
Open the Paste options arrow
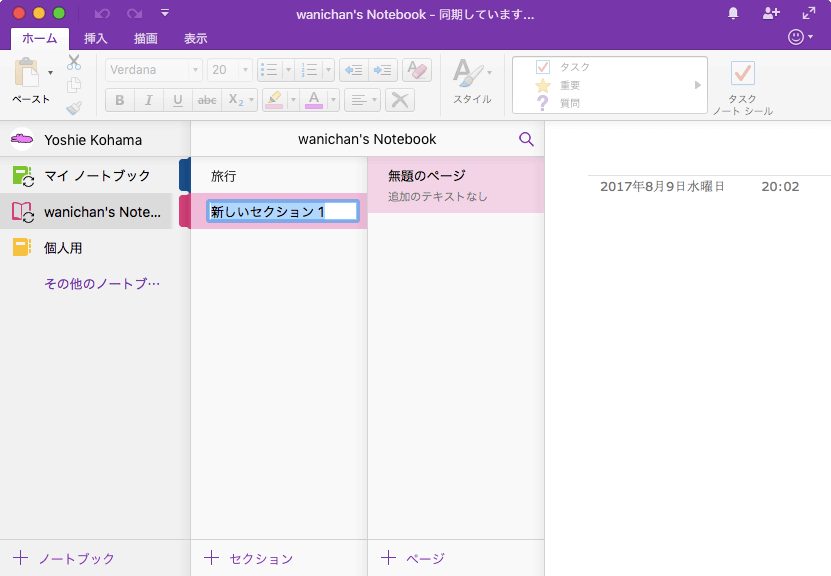click(x=50, y=73)
